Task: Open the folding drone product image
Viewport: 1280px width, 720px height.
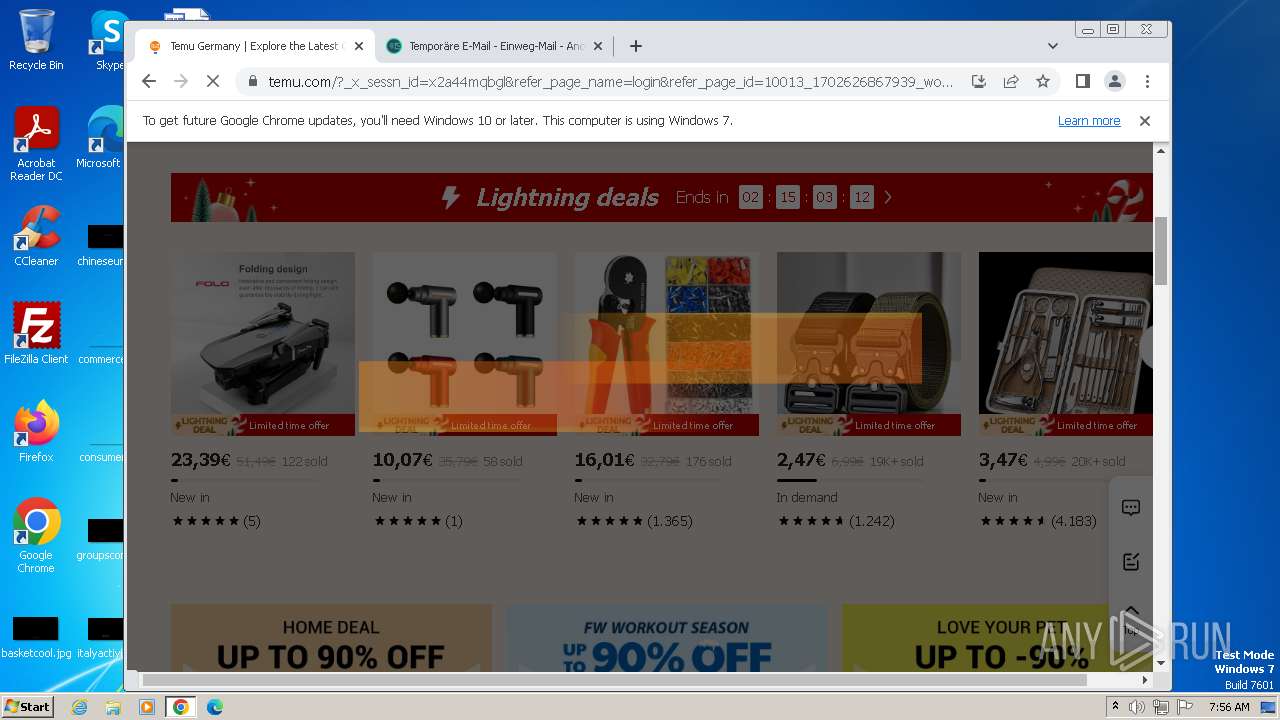Action: tap(263, 343)
